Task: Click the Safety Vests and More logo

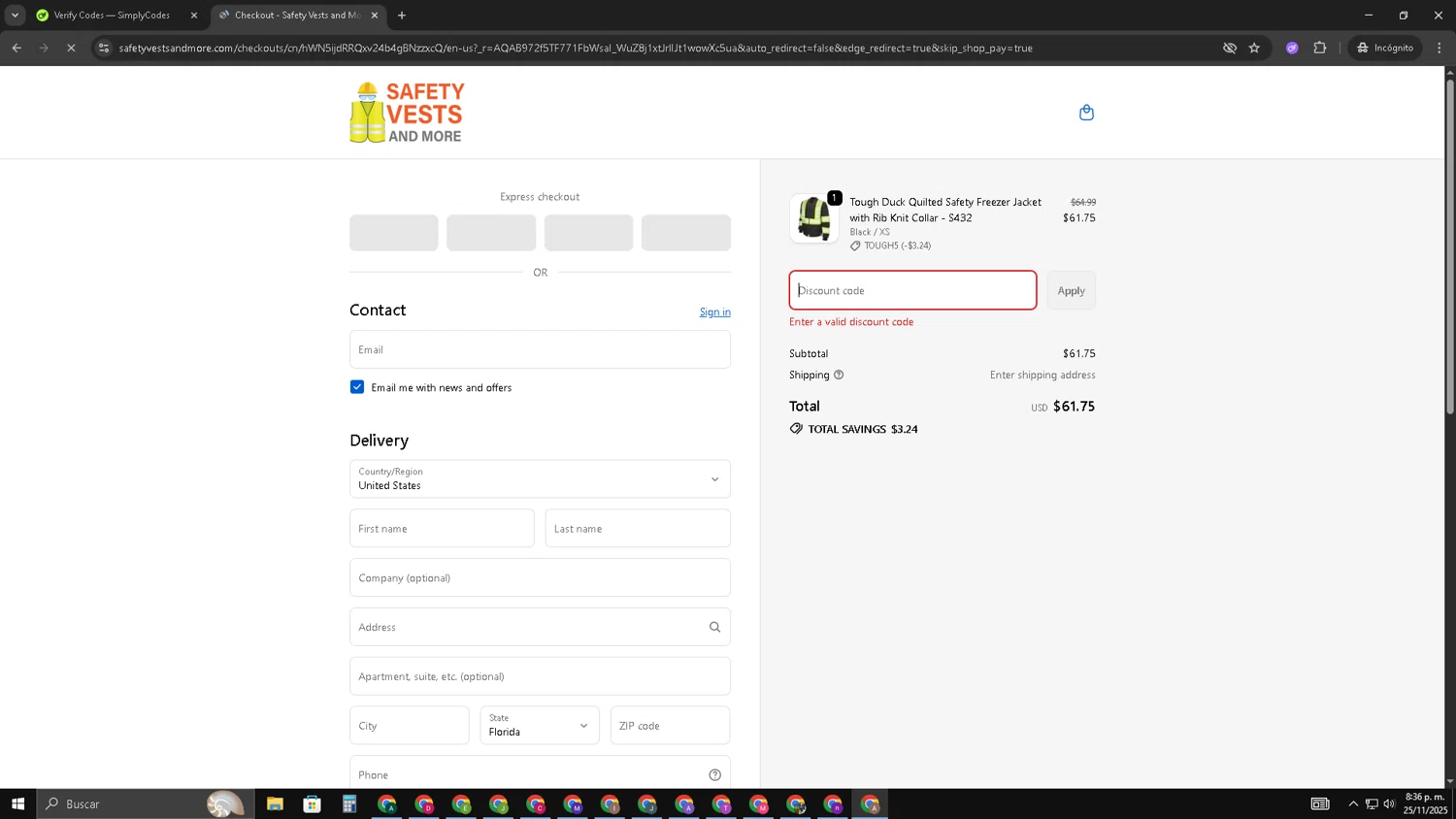Action: coord(407,113)
